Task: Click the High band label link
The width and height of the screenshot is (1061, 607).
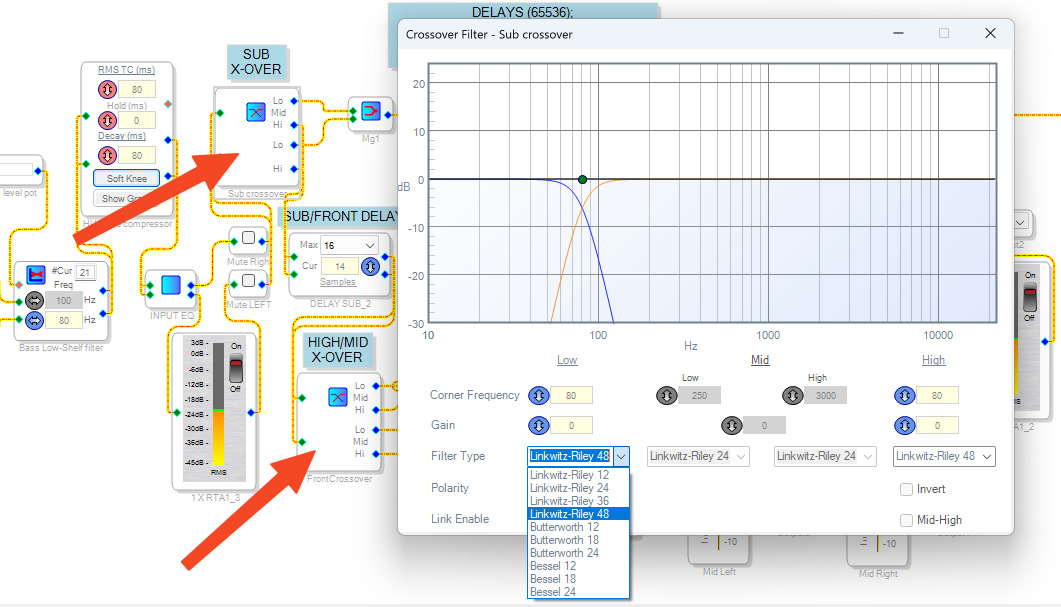Action: 933,360
